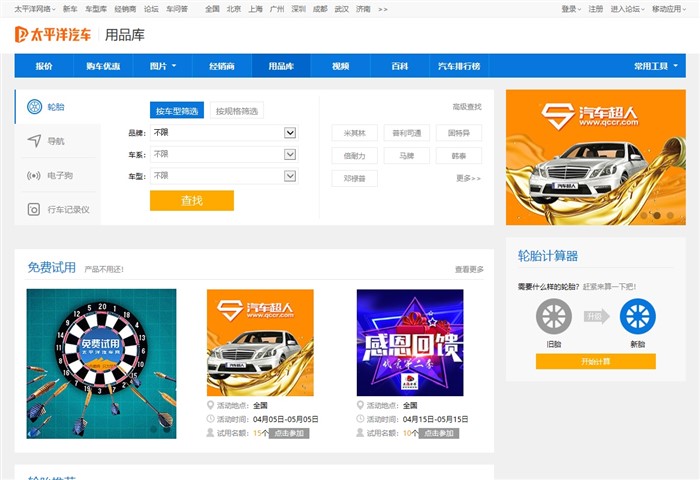Open the 新车 top bar link

[70, 9]
